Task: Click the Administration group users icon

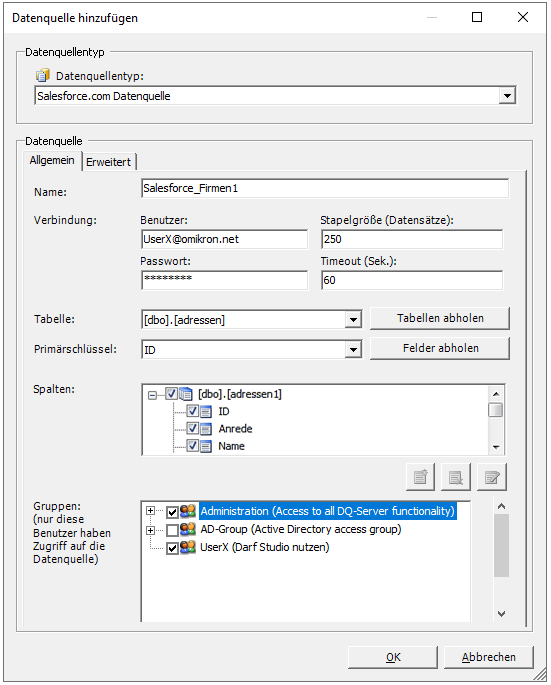Action: pos(188,511)
